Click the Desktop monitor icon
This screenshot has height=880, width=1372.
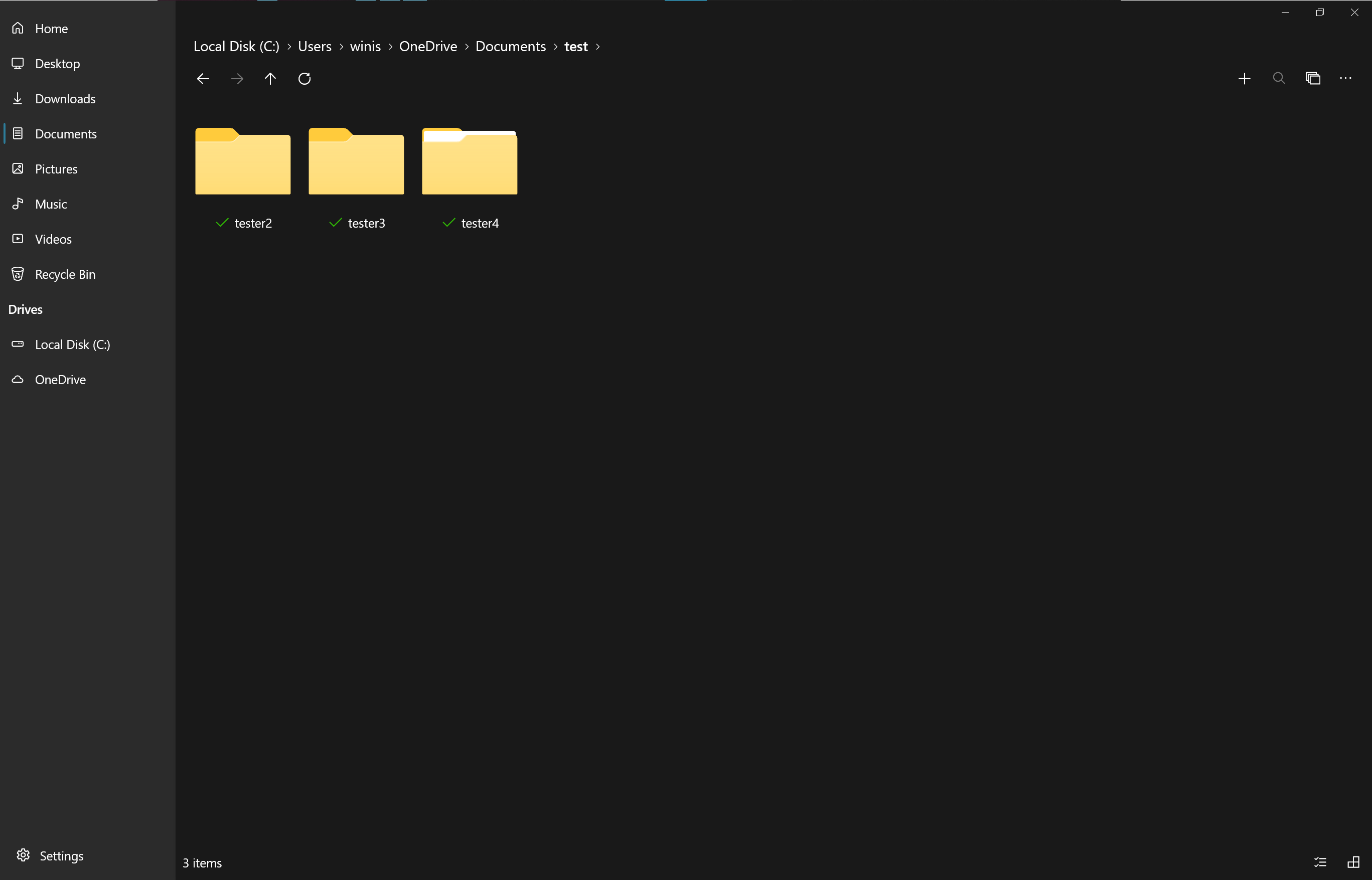pyautogui.click(x=18, y=63)
